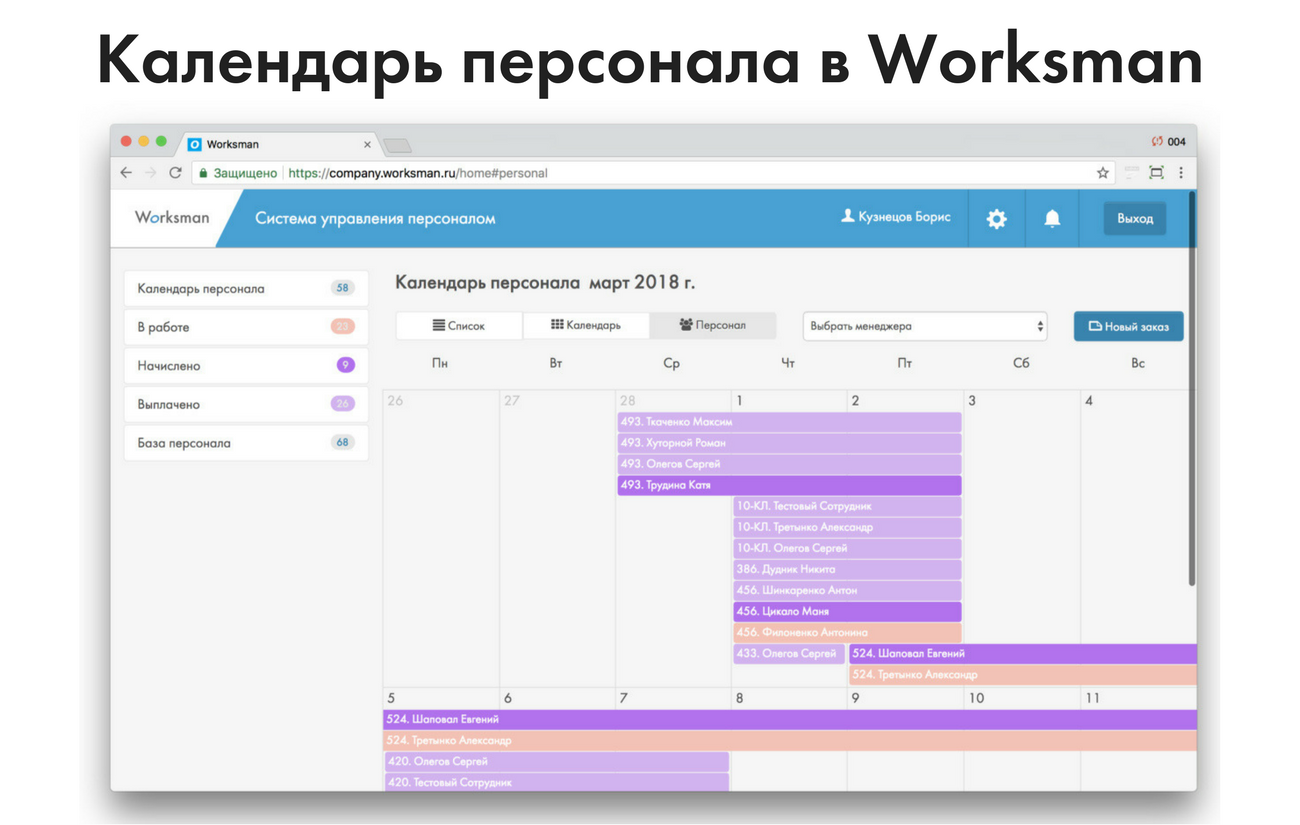
Task: Open the Кузнецов Борис user profile
Action: 896,217
